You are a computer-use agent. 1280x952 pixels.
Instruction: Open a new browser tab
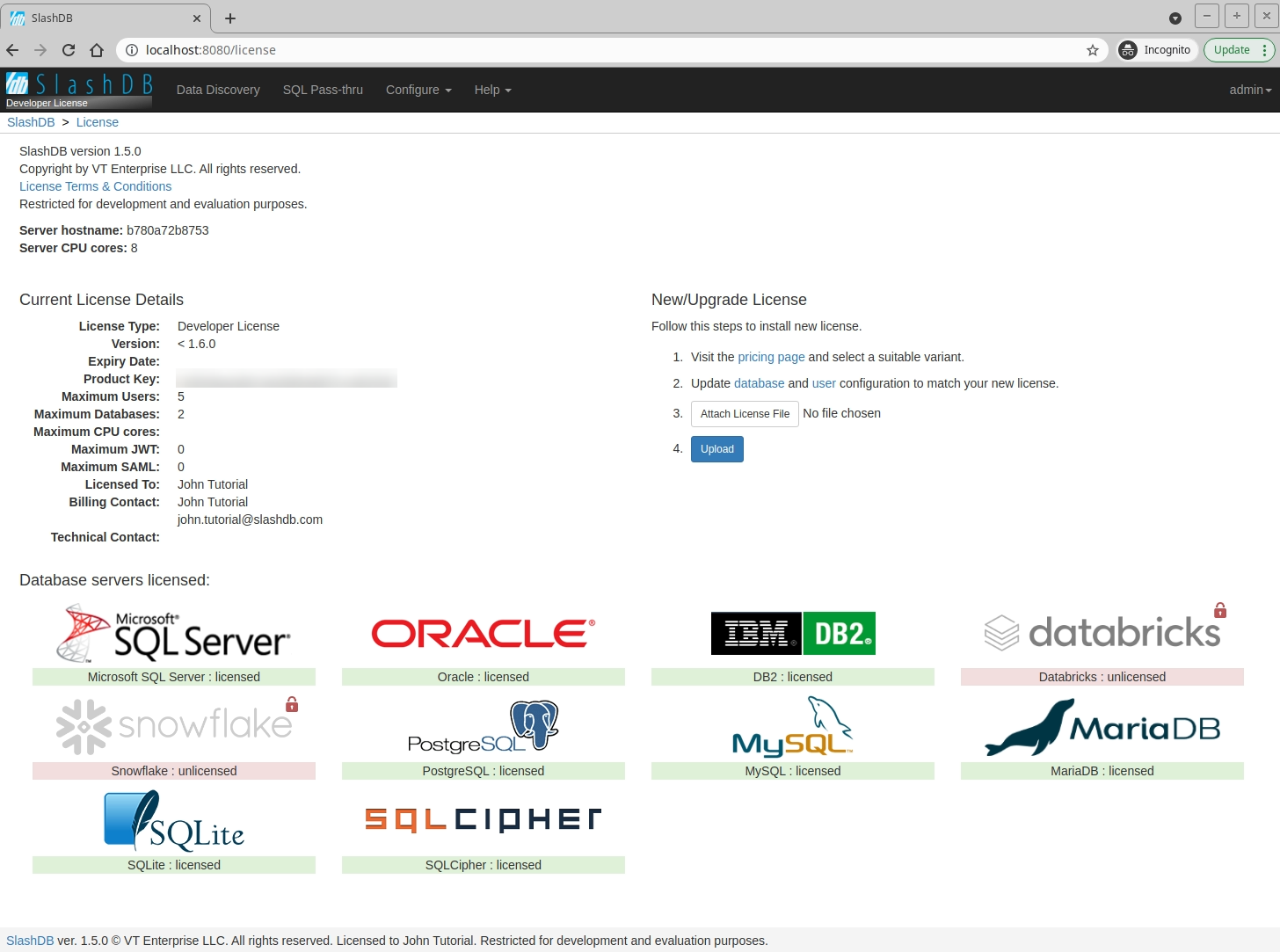(x=230, y=18)
